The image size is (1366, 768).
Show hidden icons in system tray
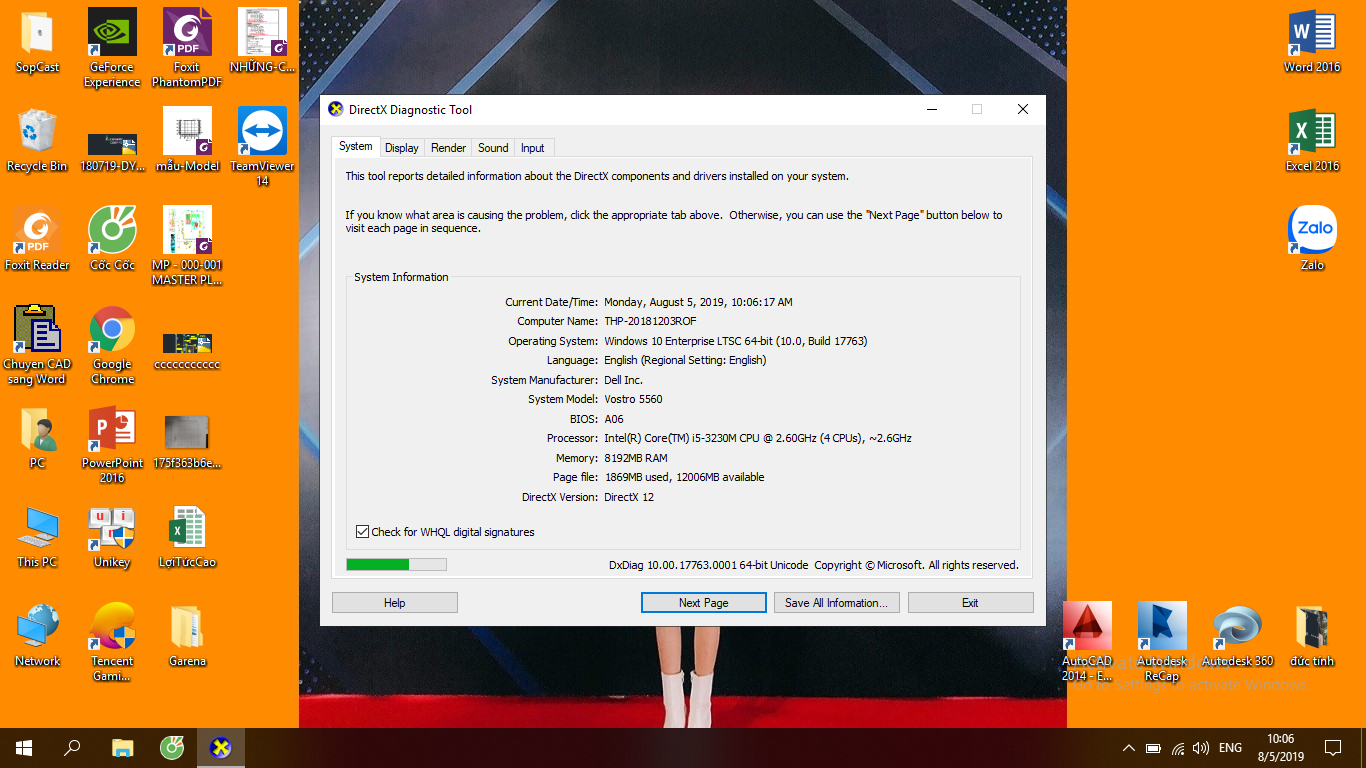1129,748
